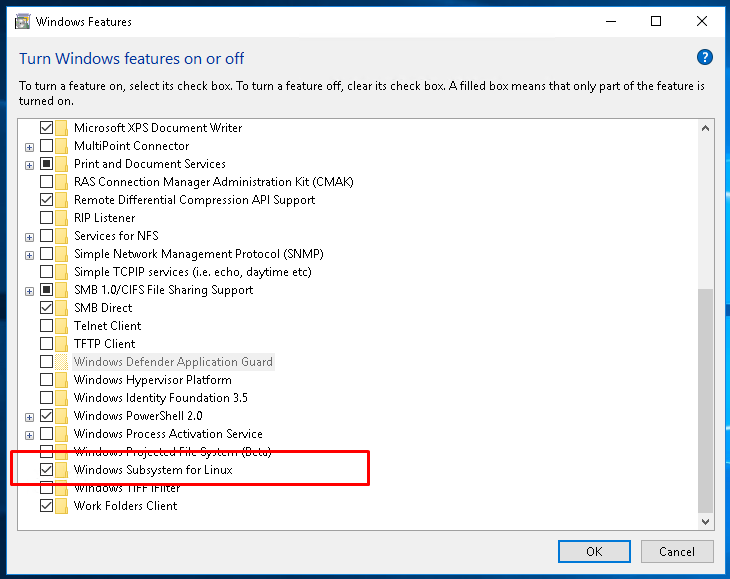Click the Windows Features title bar icon
Screen dimensions: 730x579
click(x=22, y=21)
